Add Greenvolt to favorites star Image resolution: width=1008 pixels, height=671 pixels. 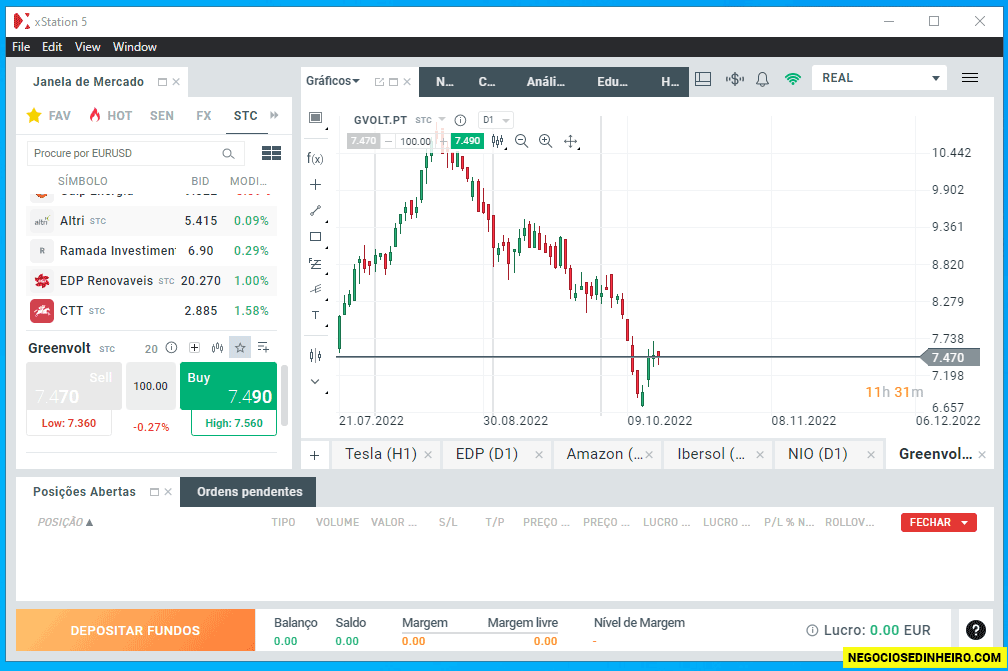(x=240, y=348)
